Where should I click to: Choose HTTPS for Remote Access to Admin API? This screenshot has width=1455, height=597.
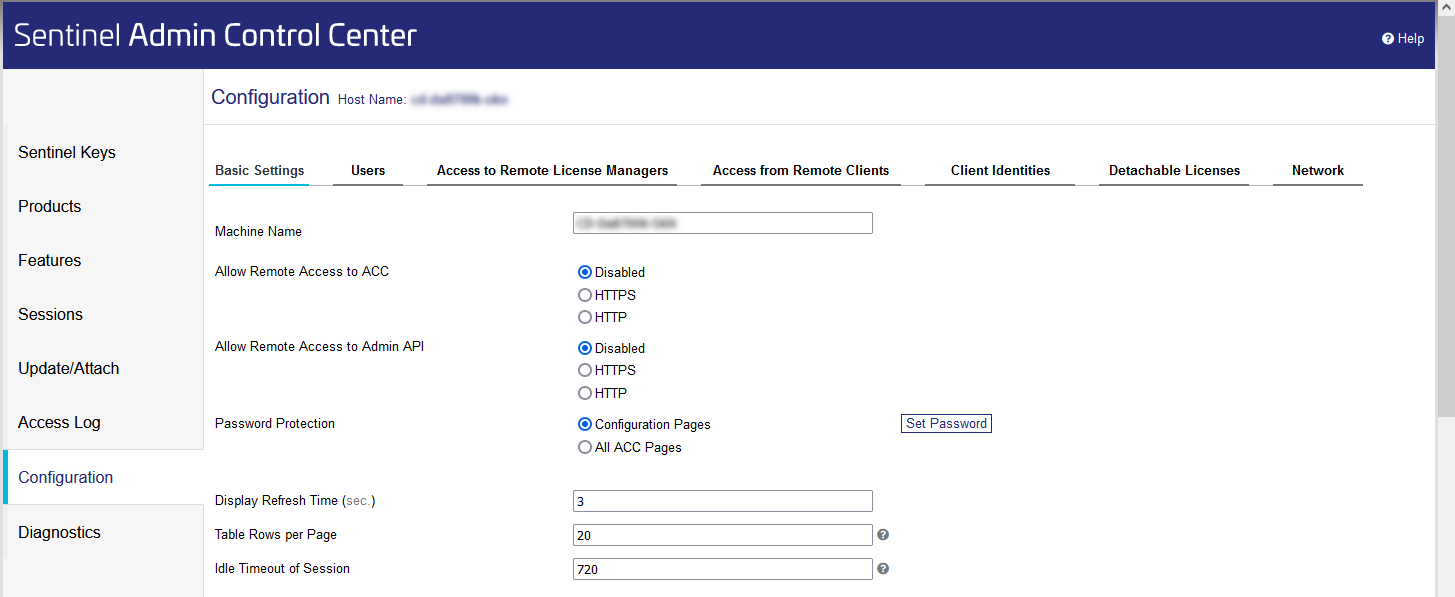point(585,370)
